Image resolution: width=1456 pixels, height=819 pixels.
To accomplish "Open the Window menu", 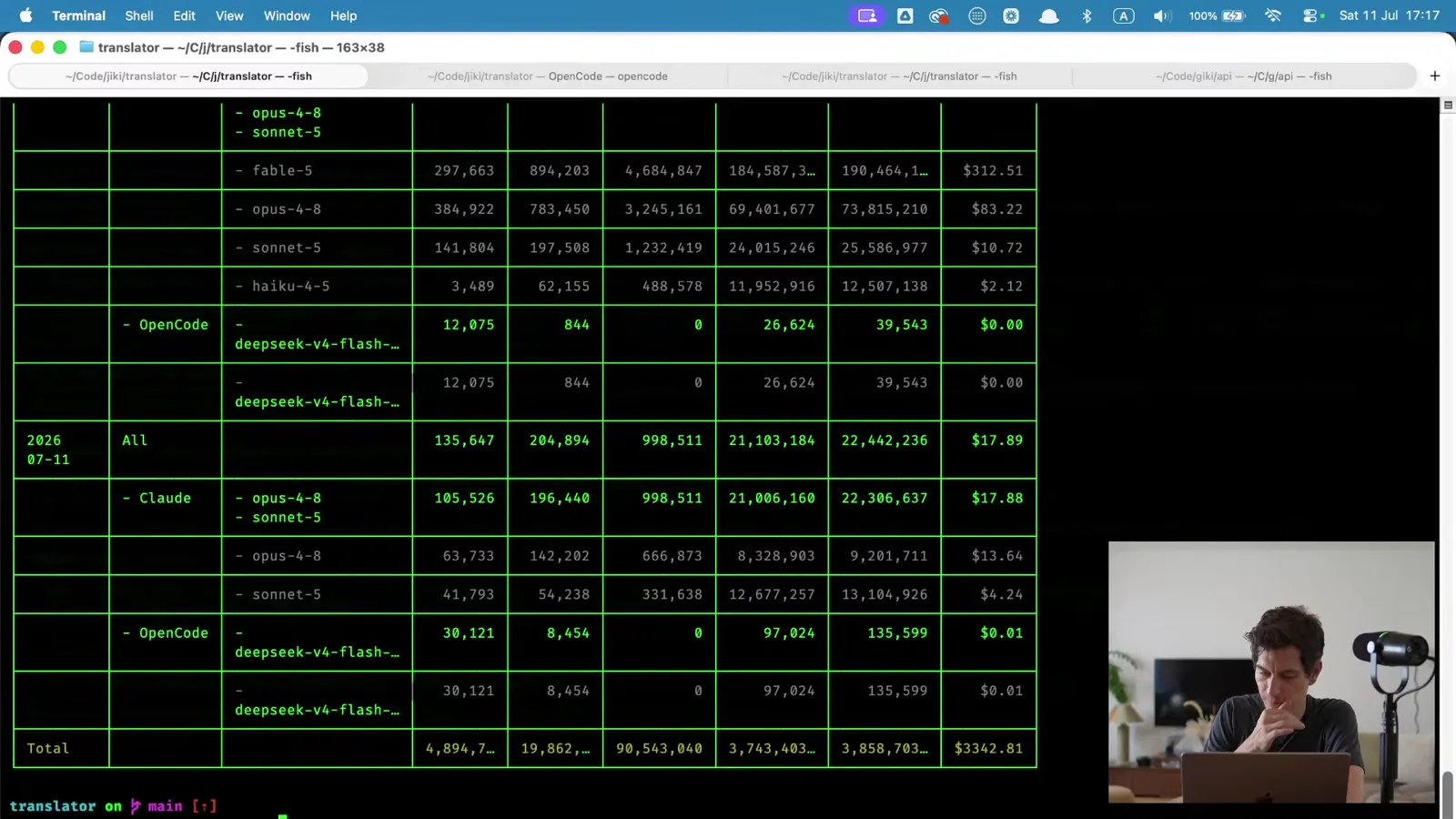I will (287, 15).
